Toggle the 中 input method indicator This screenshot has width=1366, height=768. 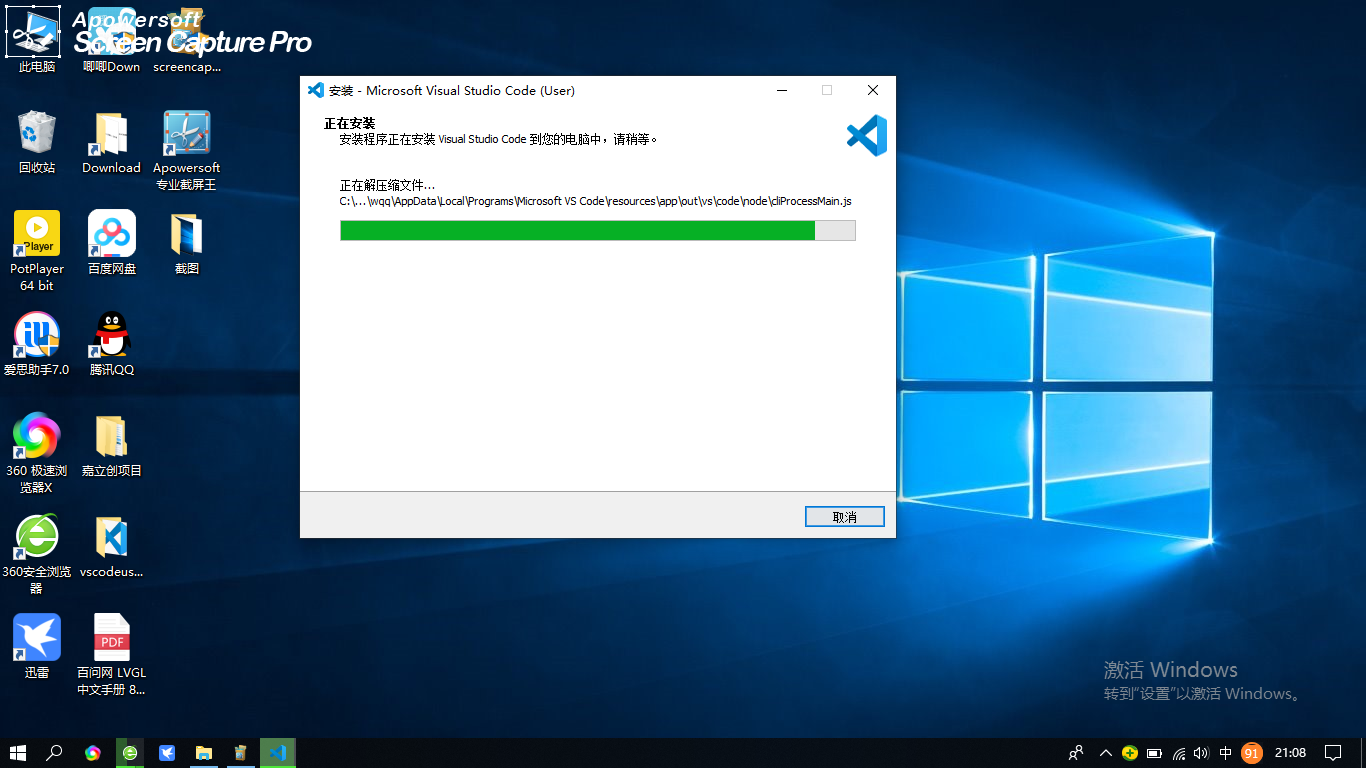coord(1226,753)
